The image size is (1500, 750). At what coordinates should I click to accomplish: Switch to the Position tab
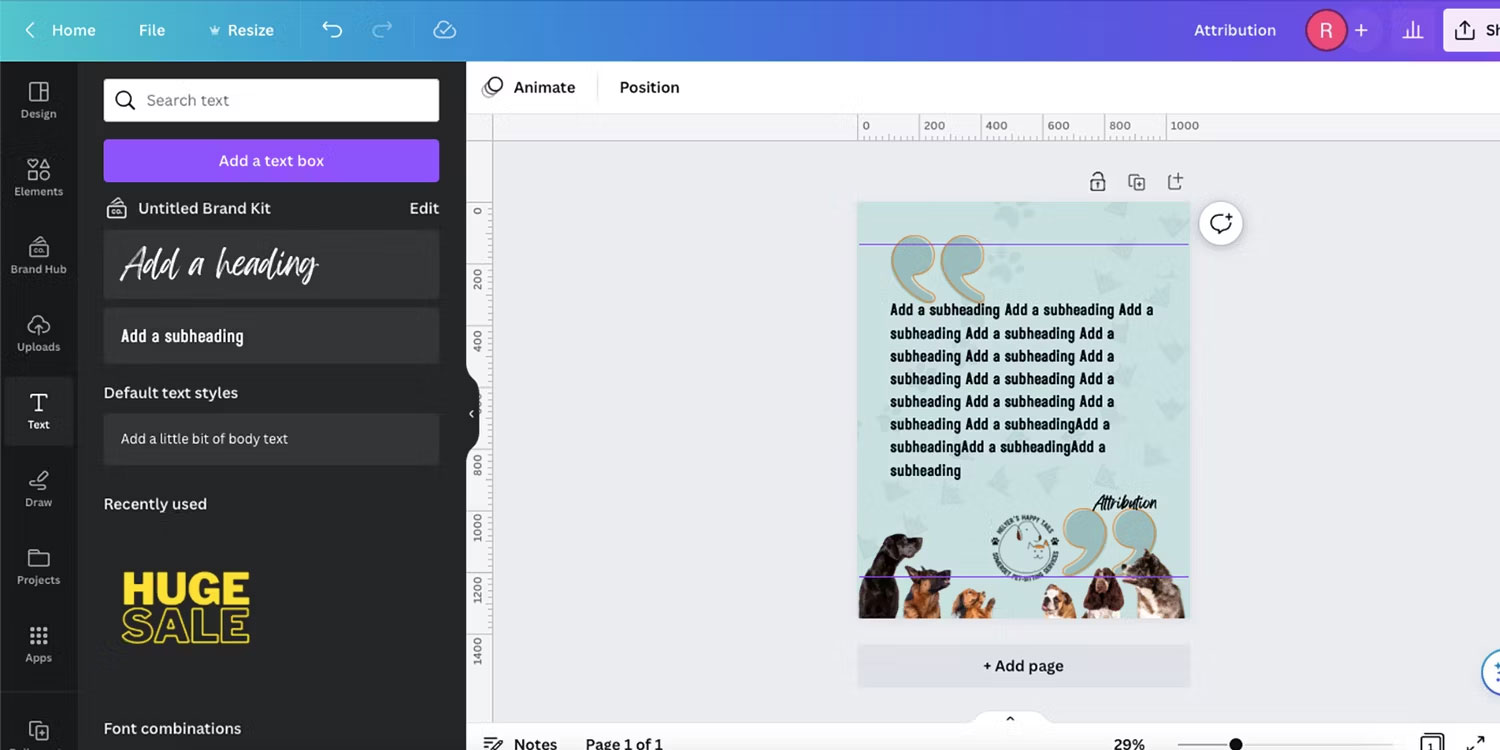[x=648, y=87]
